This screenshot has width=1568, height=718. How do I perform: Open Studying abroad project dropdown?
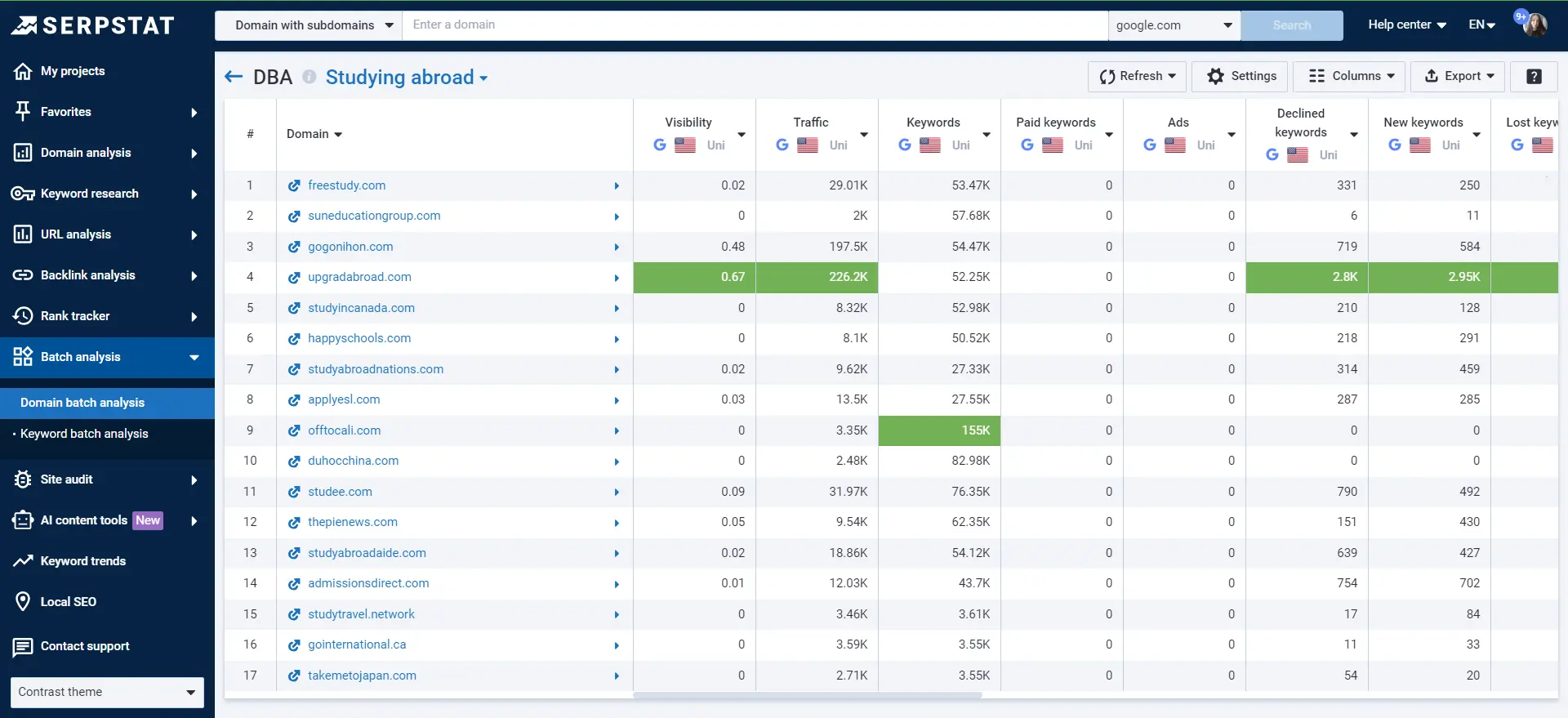407,77
